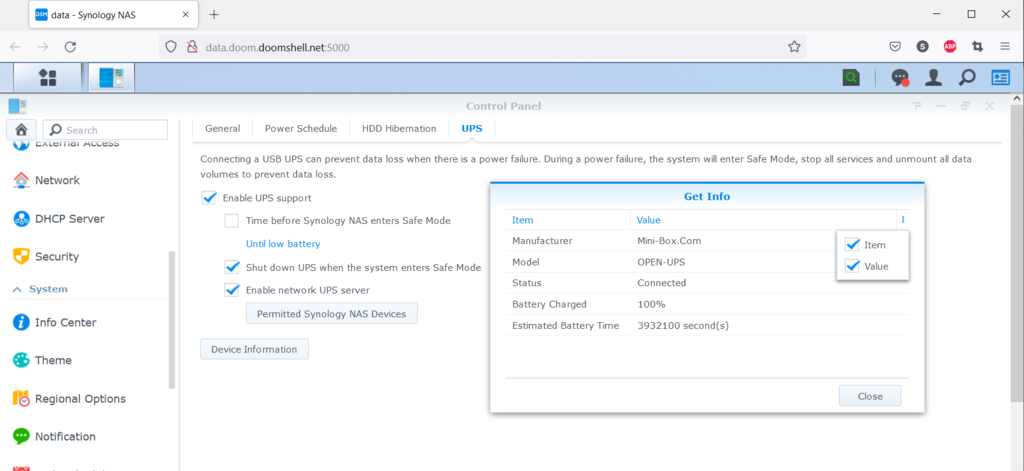
Task: Toggle the Enable UPS support checkbox
Action: [x=209, y=198]
